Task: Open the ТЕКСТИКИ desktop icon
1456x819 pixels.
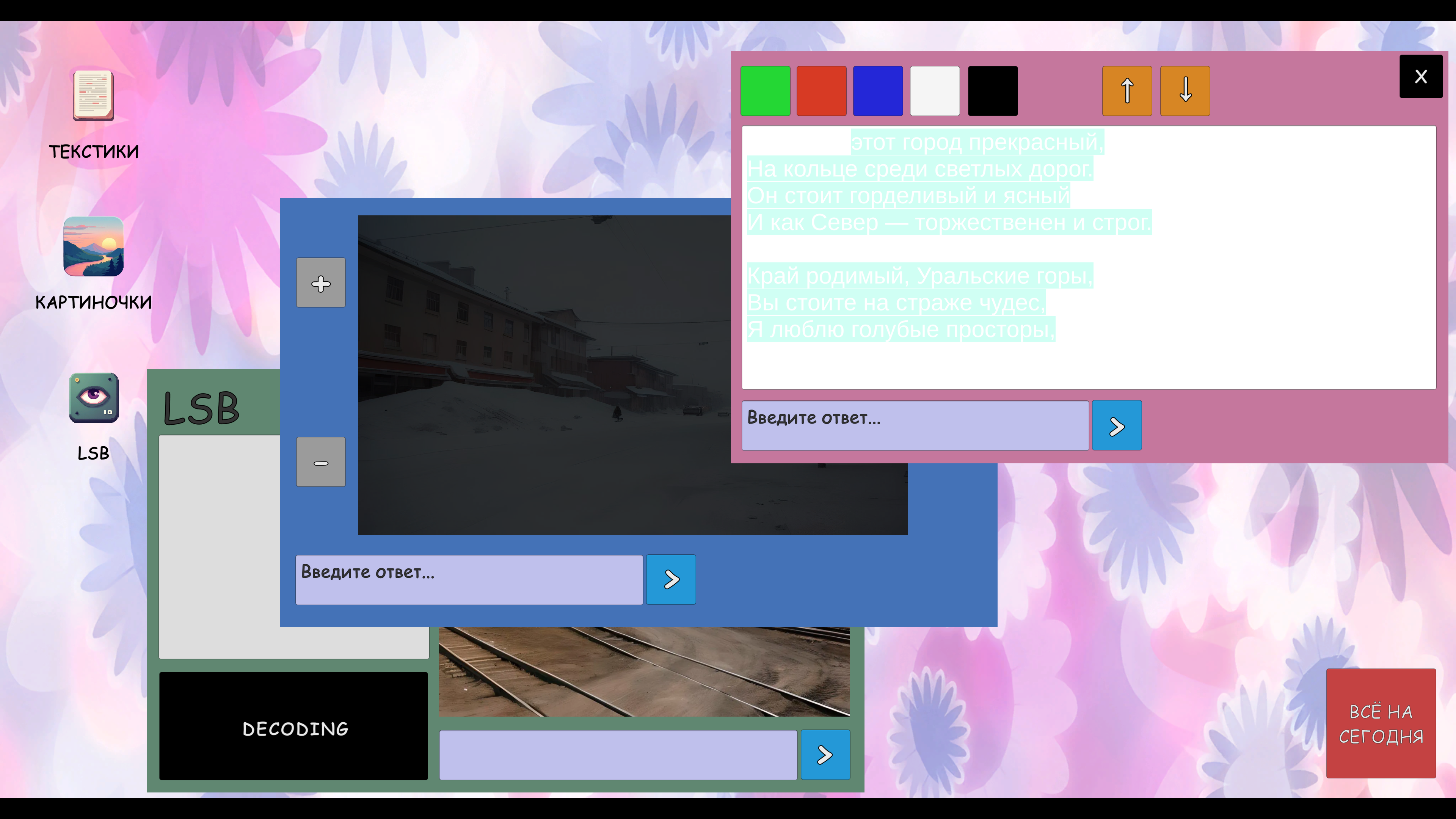Action: pyautogui.click(x=93, y=96)
